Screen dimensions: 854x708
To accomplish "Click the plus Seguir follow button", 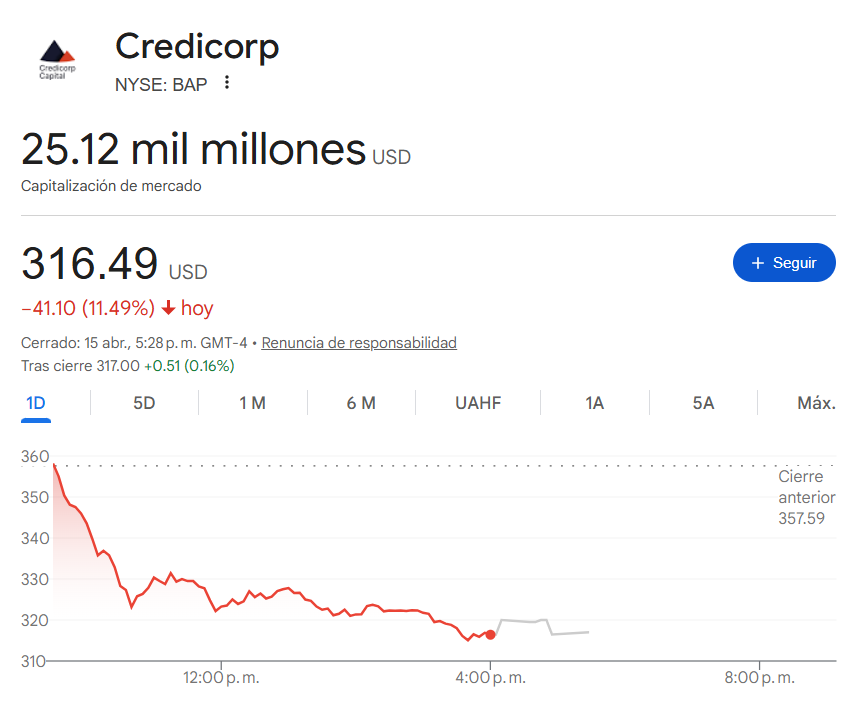I will [x=783, y=263].
